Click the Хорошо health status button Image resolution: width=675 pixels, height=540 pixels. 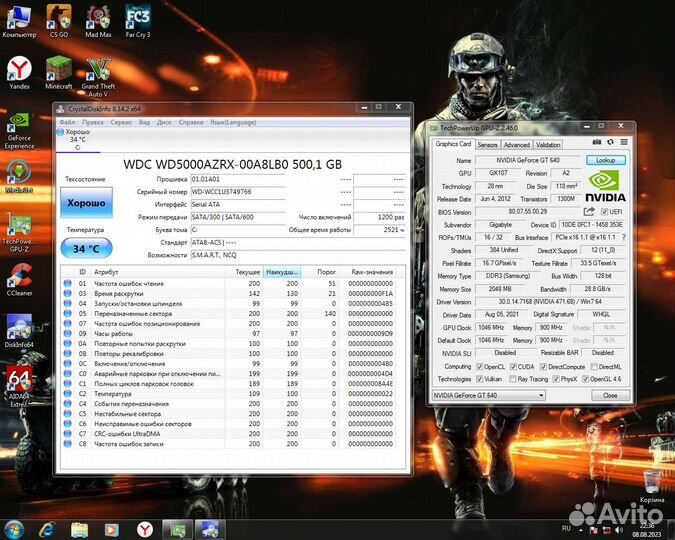(x=87, y=203)
